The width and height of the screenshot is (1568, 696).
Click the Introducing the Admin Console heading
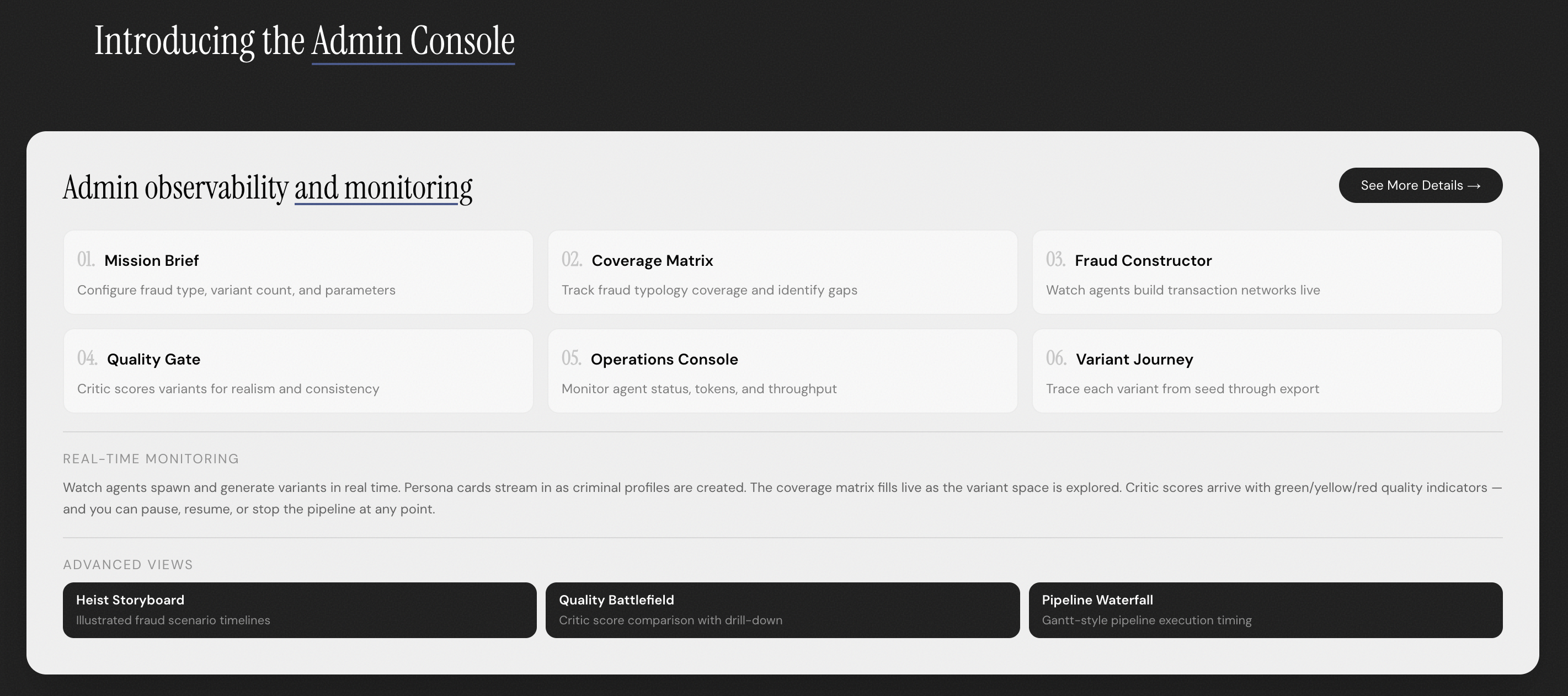(x=305, y=41)
